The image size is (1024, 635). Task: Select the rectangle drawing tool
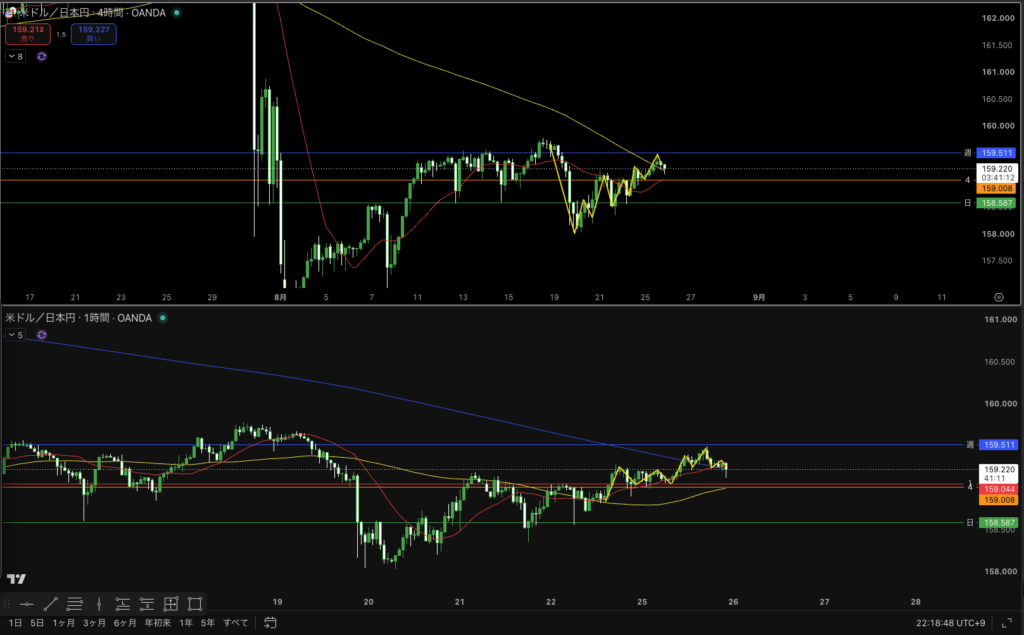(x=195, y=604)
